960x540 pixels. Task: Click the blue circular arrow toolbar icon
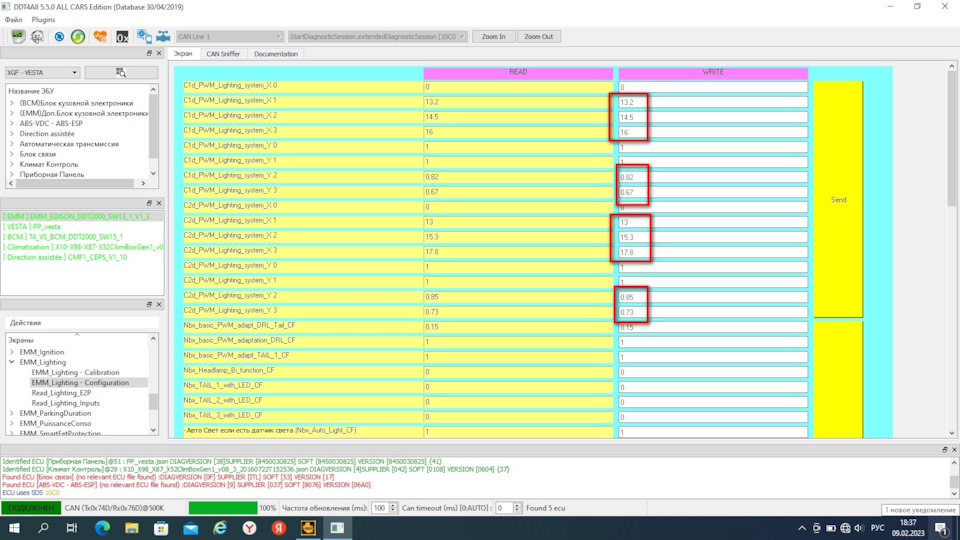click(x=59, y=37)
